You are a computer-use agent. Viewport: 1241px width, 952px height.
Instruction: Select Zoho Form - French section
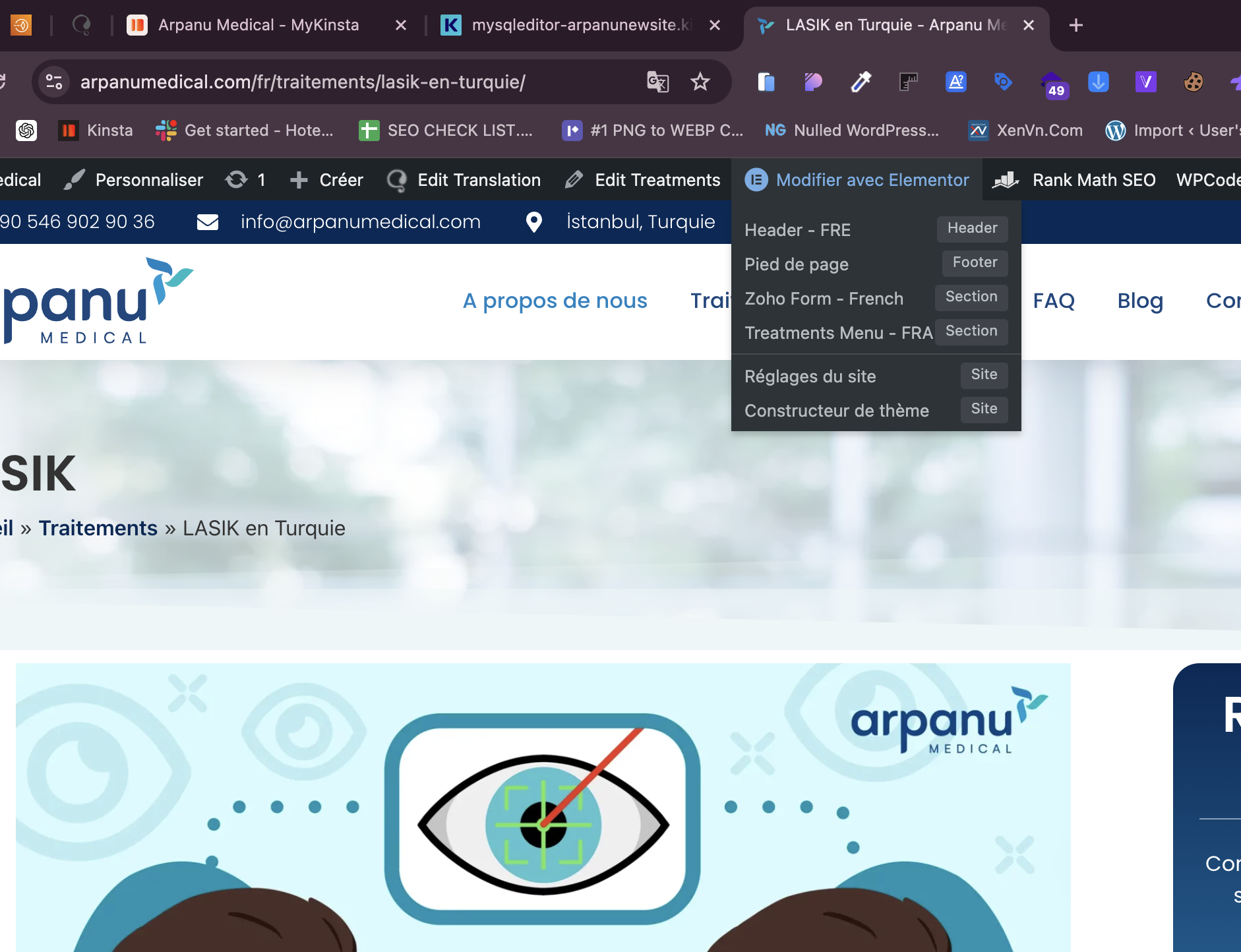click(876, 298)
